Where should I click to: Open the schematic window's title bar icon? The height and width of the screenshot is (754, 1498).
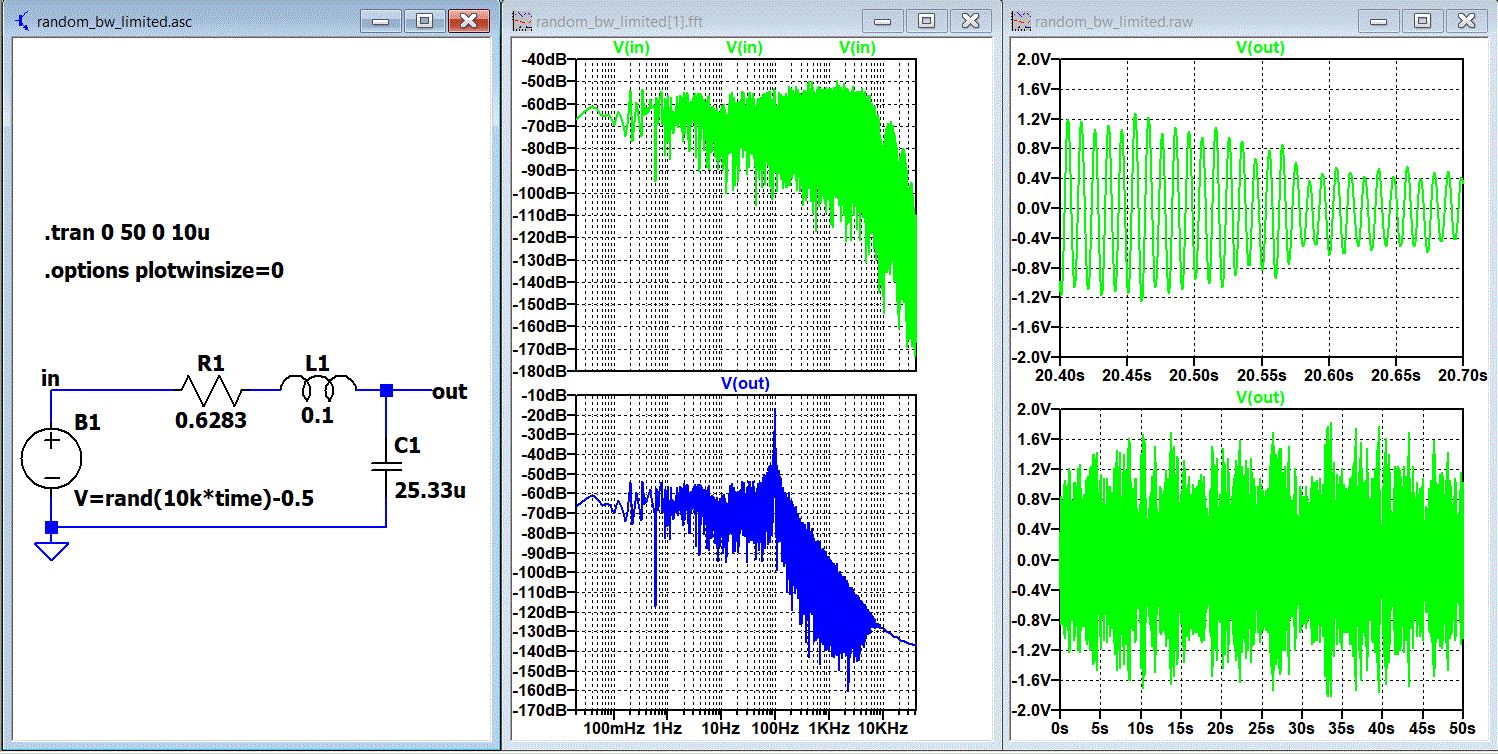23,22
